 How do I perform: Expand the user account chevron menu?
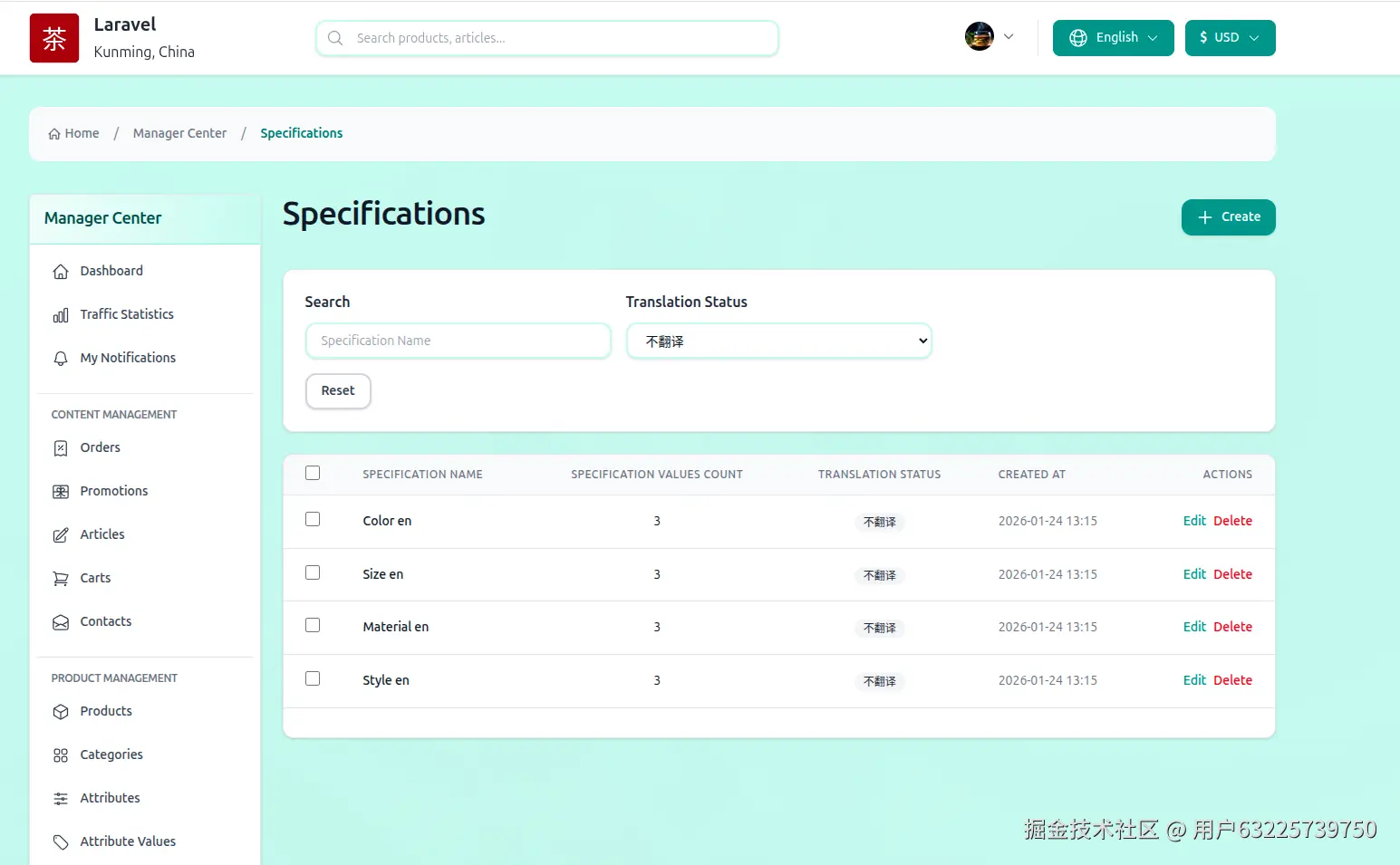[x=1009, y=37]
